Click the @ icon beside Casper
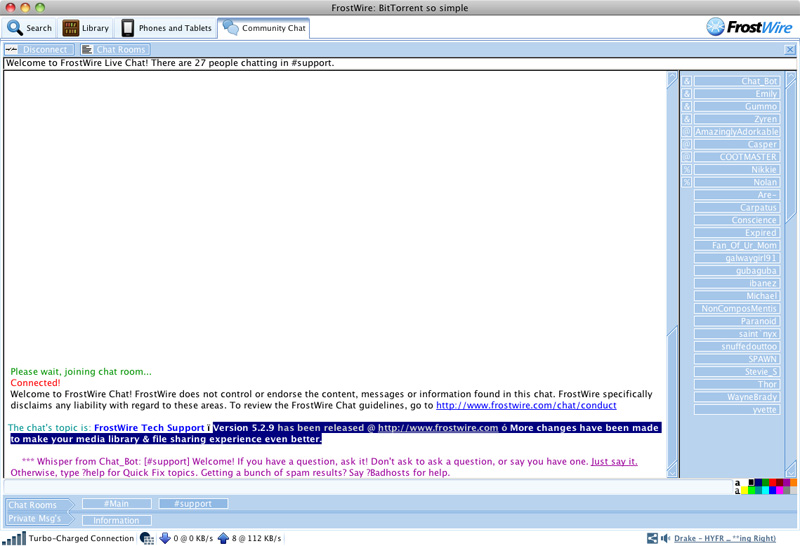 pyautogui.click(x=687, y=144)
